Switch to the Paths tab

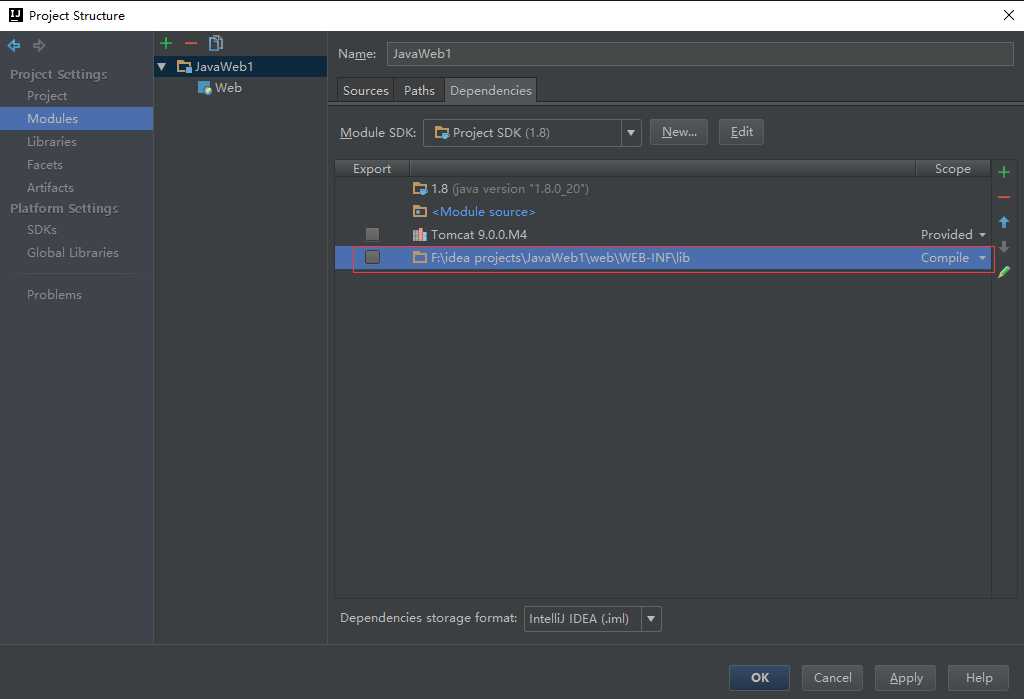tap(419, 90)
